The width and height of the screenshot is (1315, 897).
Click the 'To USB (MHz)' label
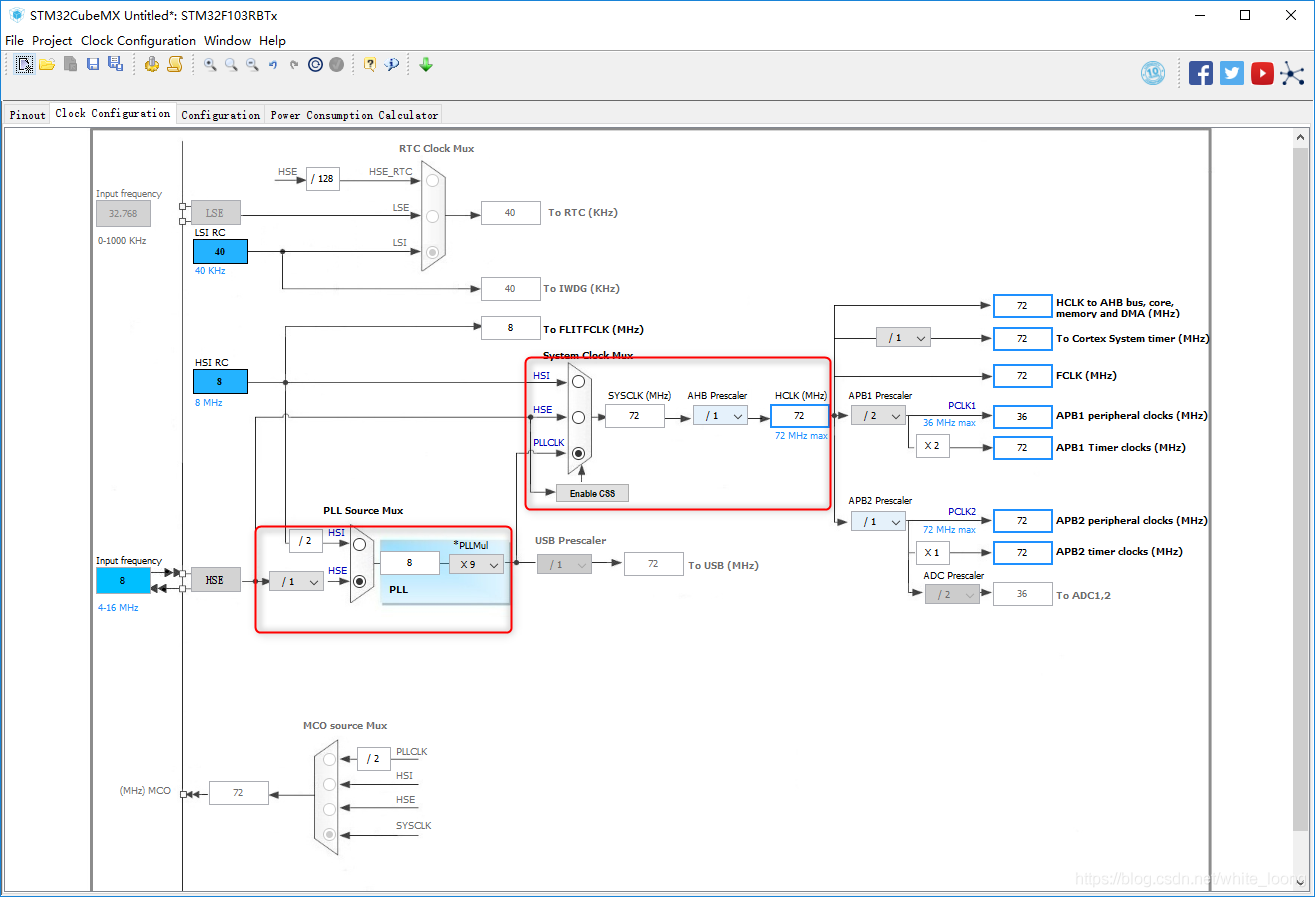(723, 565)
